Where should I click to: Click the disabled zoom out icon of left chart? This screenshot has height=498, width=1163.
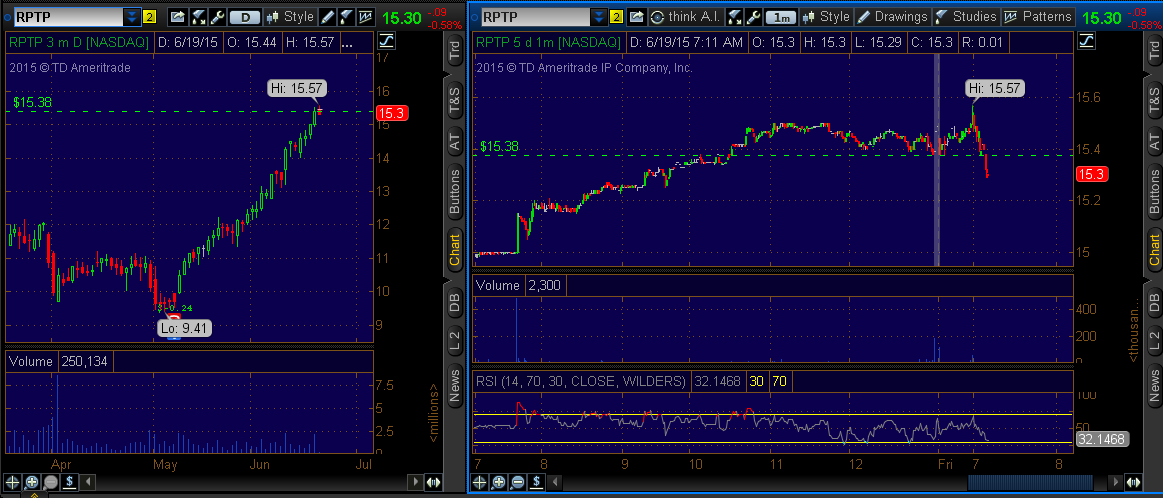point(50,482)
